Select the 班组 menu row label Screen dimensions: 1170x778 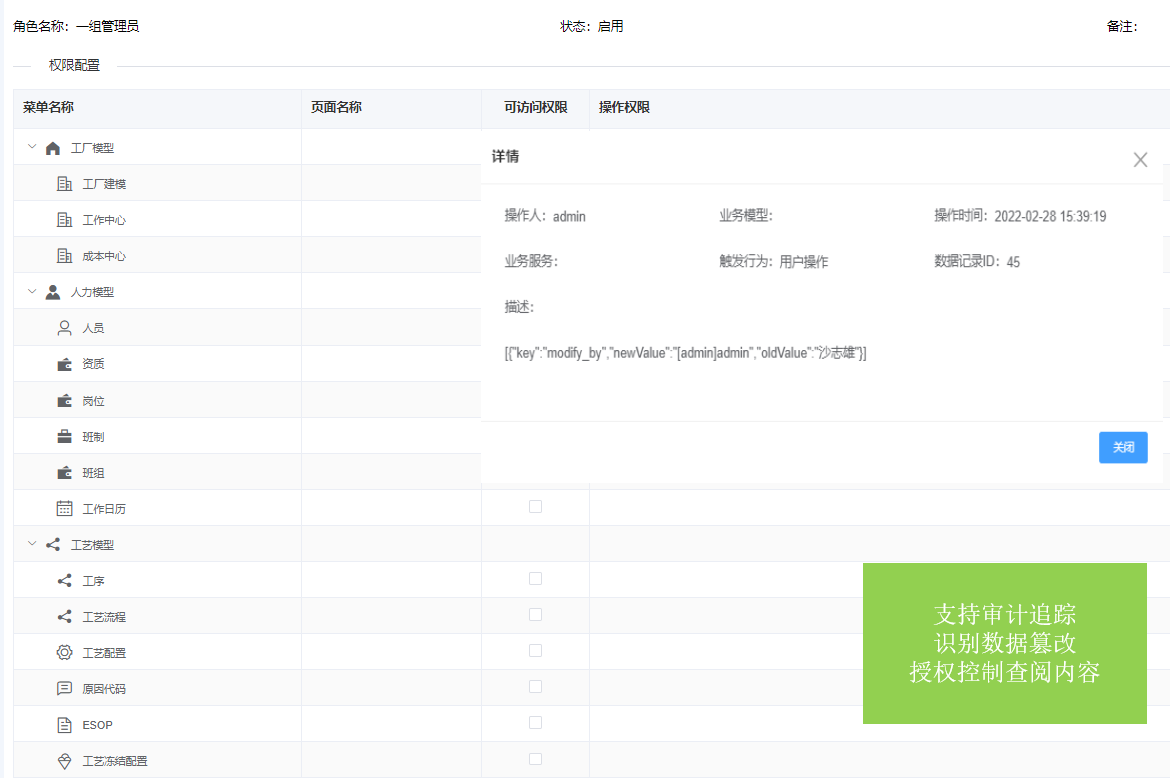93,473
